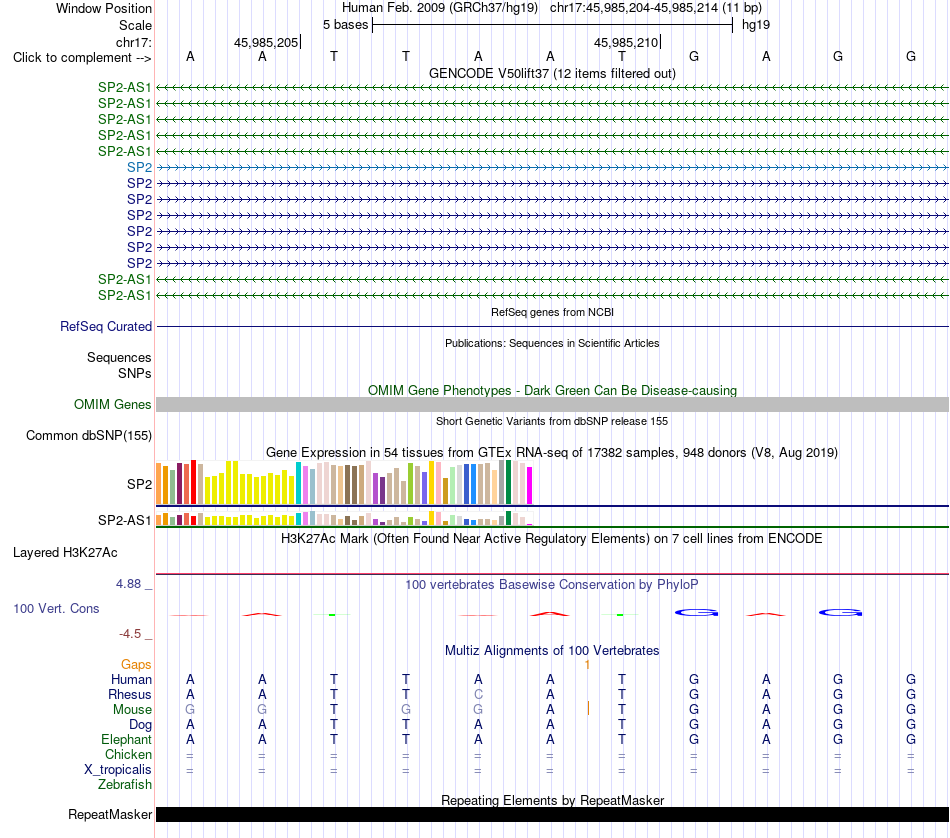
Task: Click SP2-AS1 label beside the short GTEx bars
Action: [124, 520]
